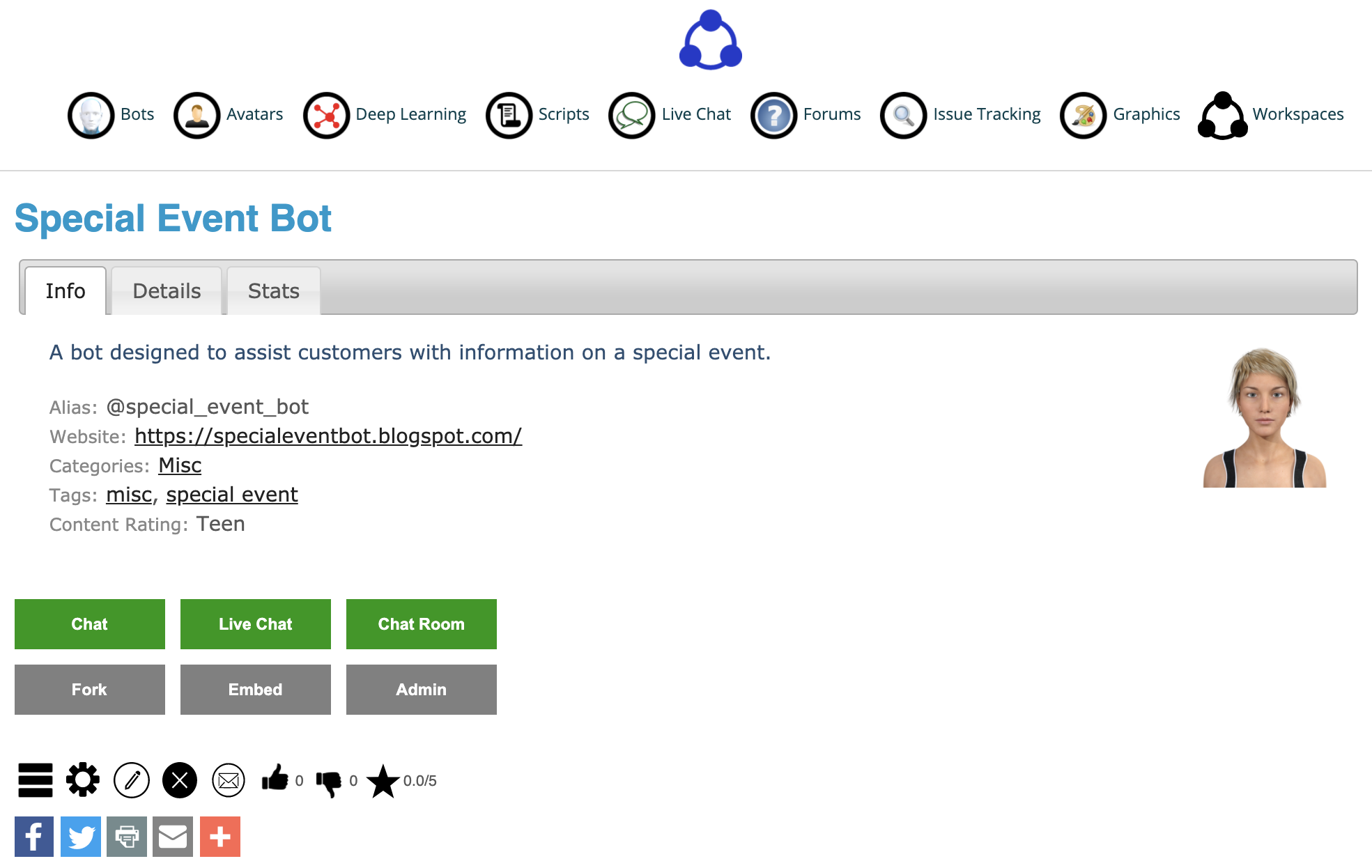This screenshot has height=868, width=1372.
Task: Click the Special Event Bot title
Action: click(173, 218)
